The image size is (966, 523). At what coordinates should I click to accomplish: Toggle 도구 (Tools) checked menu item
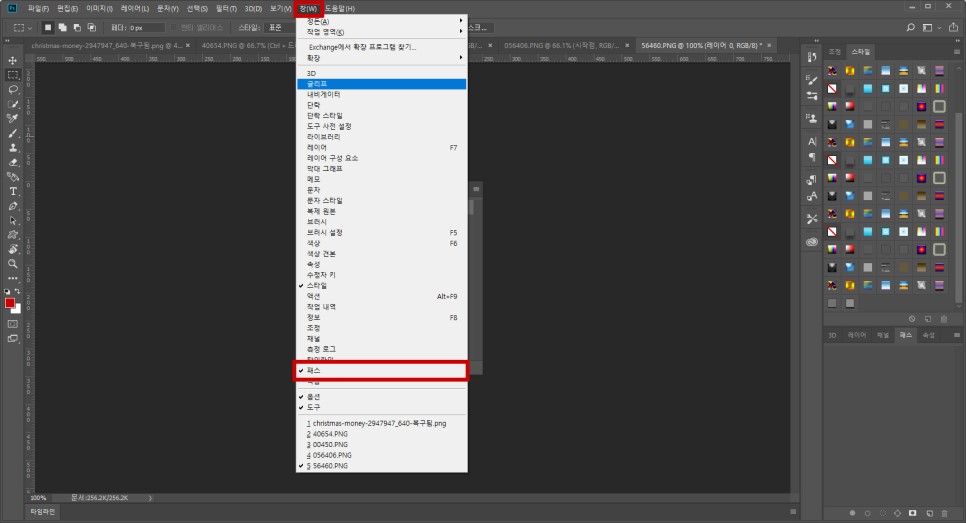[381, 407]
